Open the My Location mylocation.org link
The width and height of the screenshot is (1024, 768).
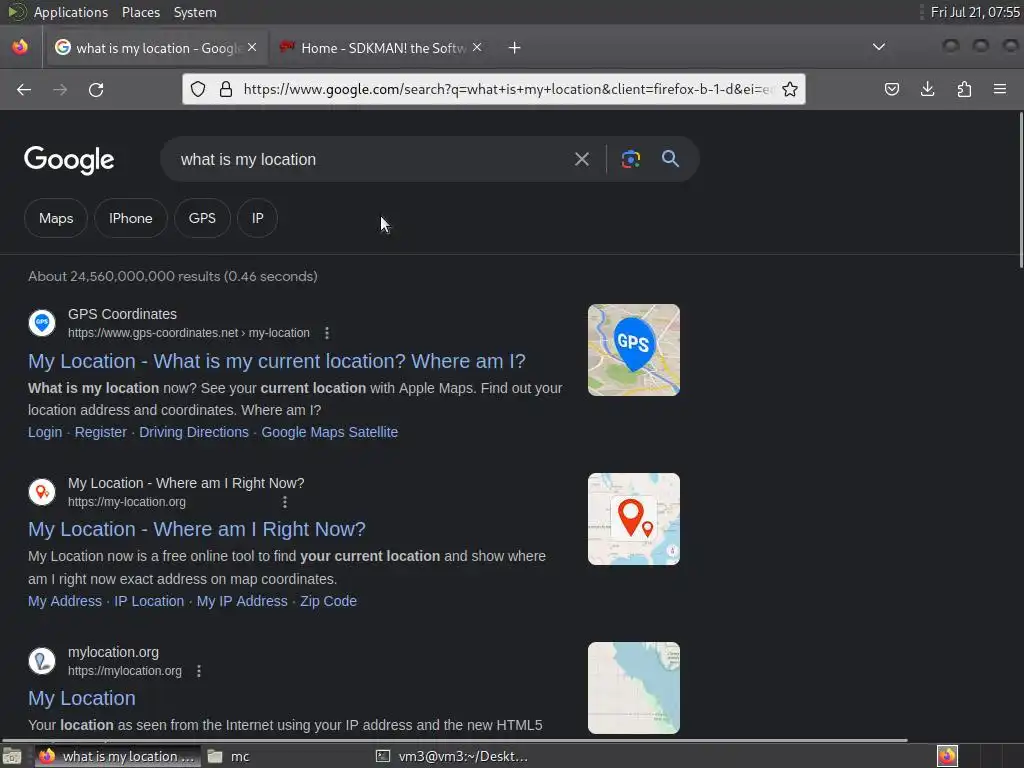(x=82, y=698)
